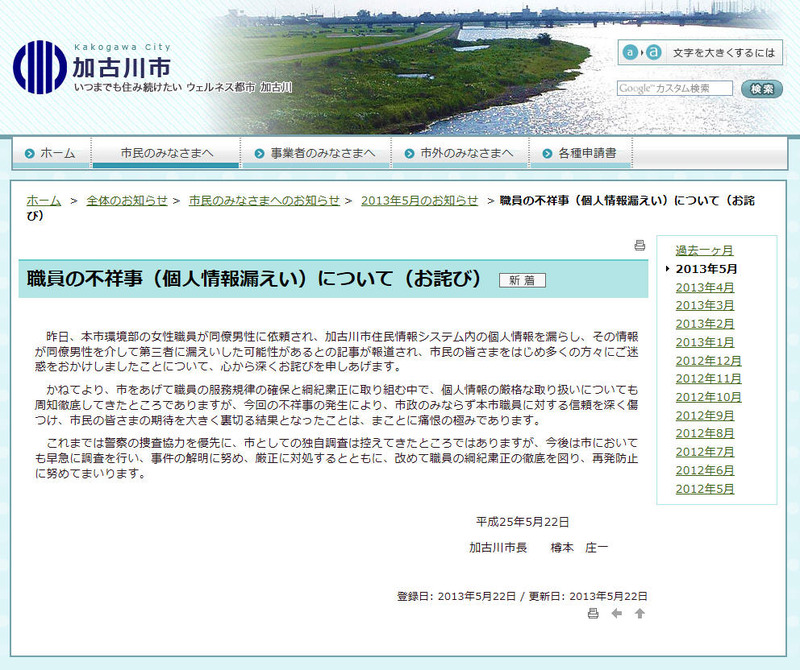Open the 文字を大きくするには help link
Image resolution: width=800 pixels, height=670 pixels.
point(724,52)
